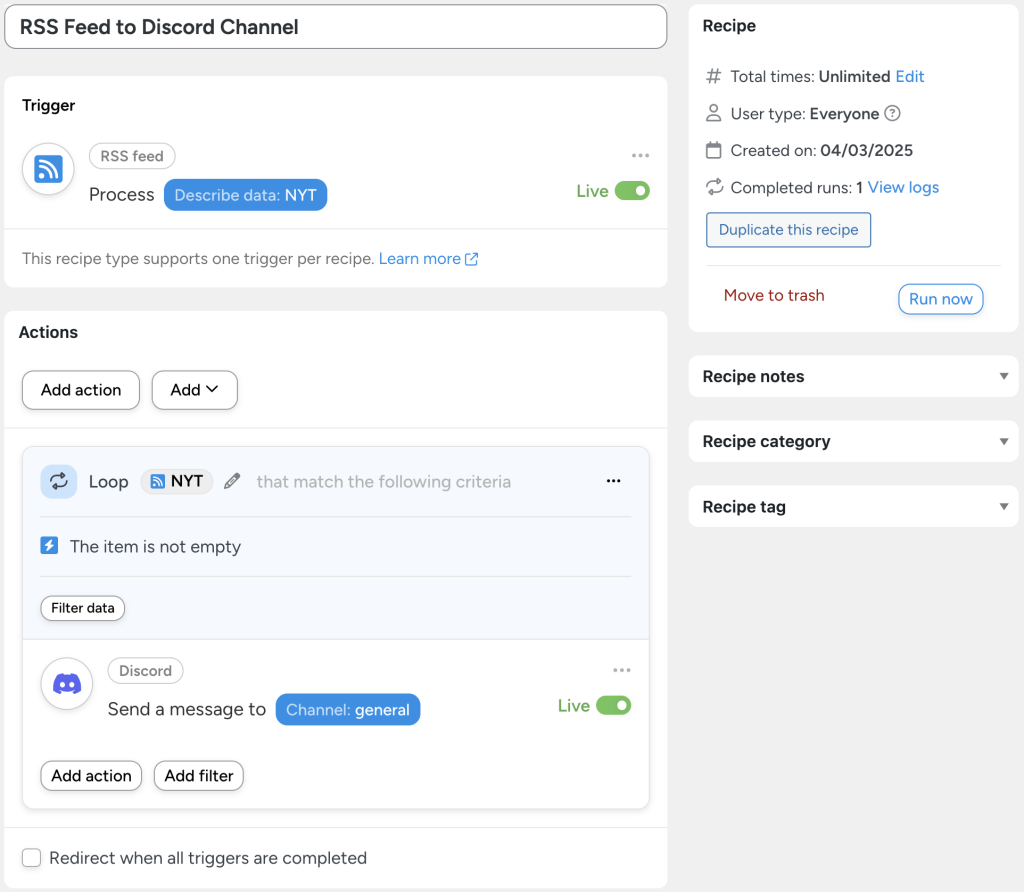Click the help question mark beside Everyone
Image resolution: width=1024 pixels, height=892 pixels.
[891, 113]
